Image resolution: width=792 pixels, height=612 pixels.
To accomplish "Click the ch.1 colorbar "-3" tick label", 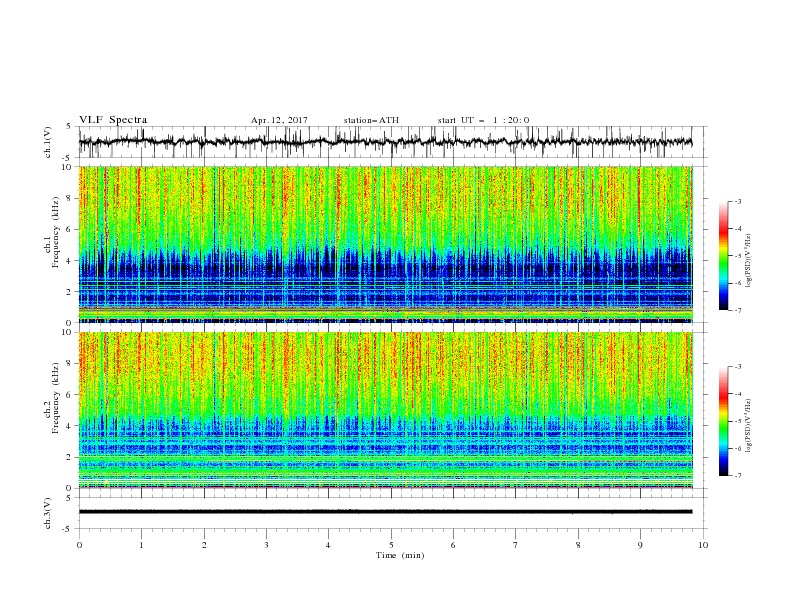I will pos(738,201).
